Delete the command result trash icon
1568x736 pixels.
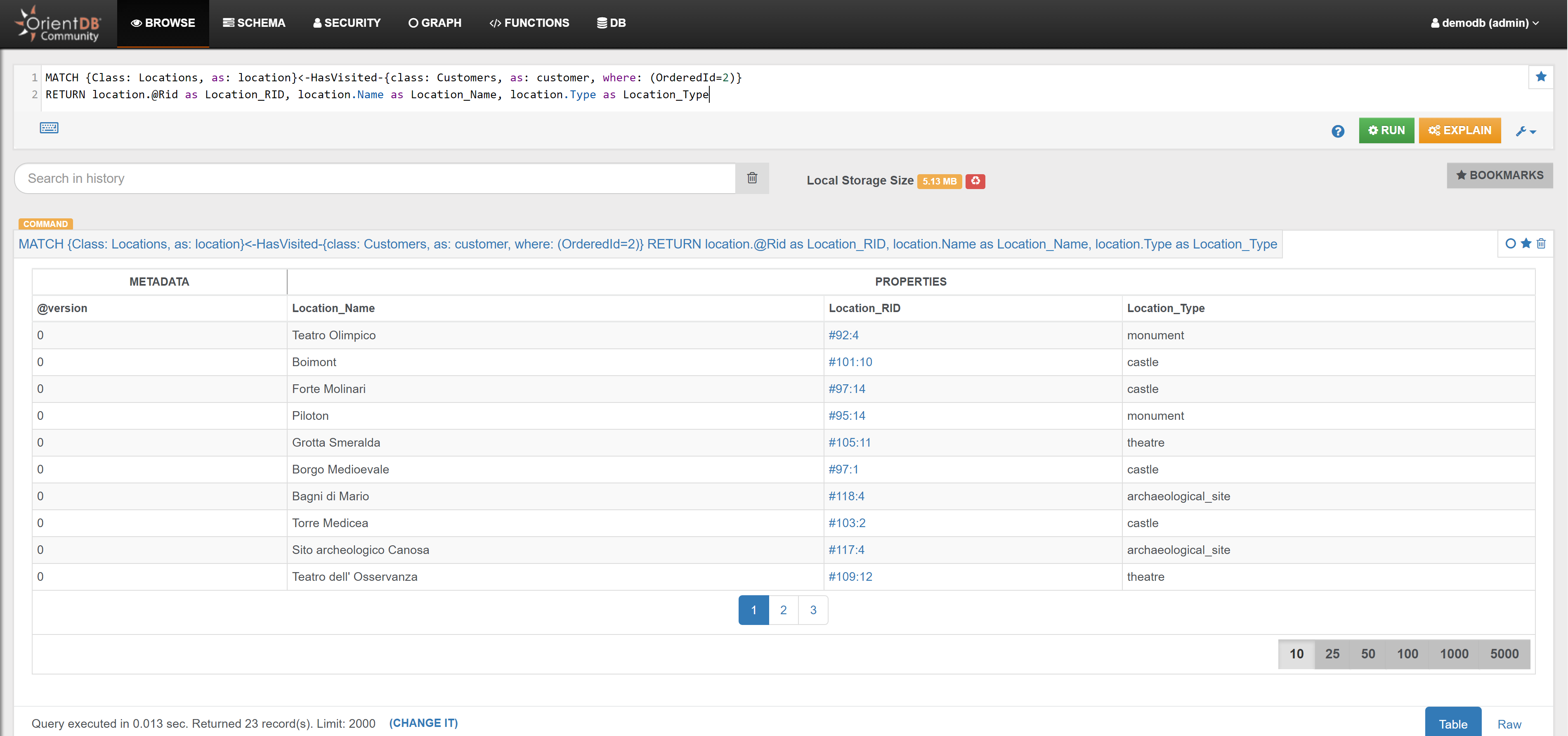(1541, 244)
